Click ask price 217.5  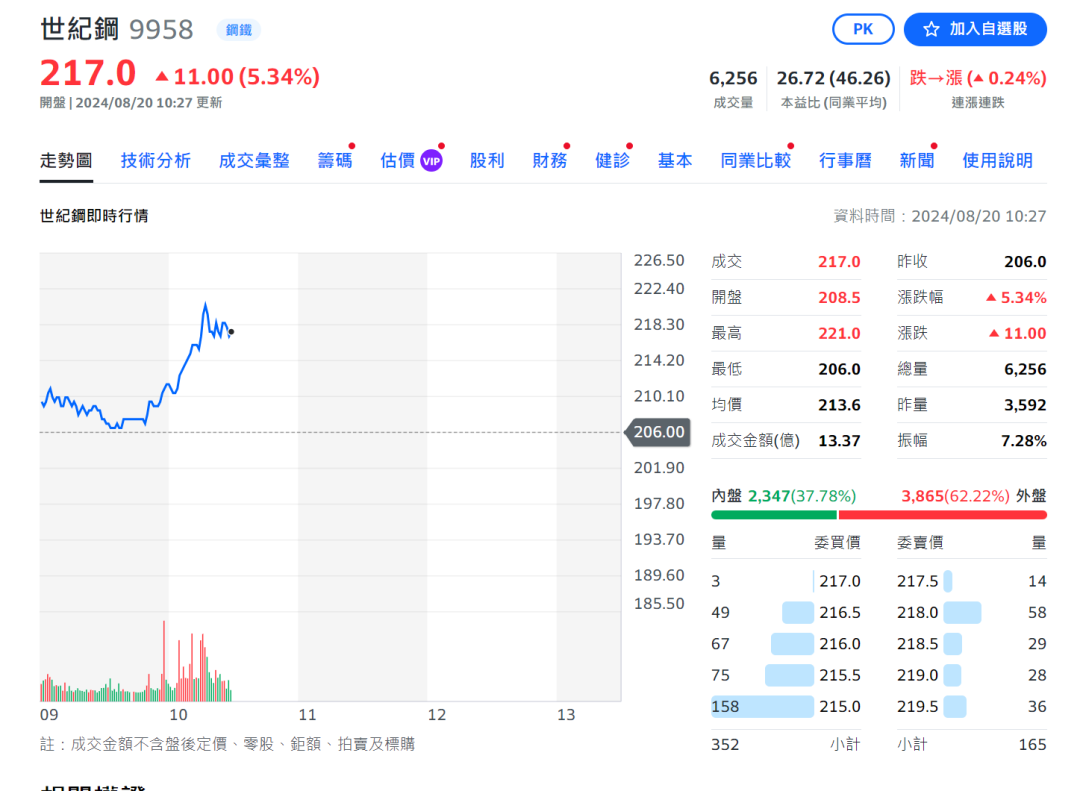point(917,582)
